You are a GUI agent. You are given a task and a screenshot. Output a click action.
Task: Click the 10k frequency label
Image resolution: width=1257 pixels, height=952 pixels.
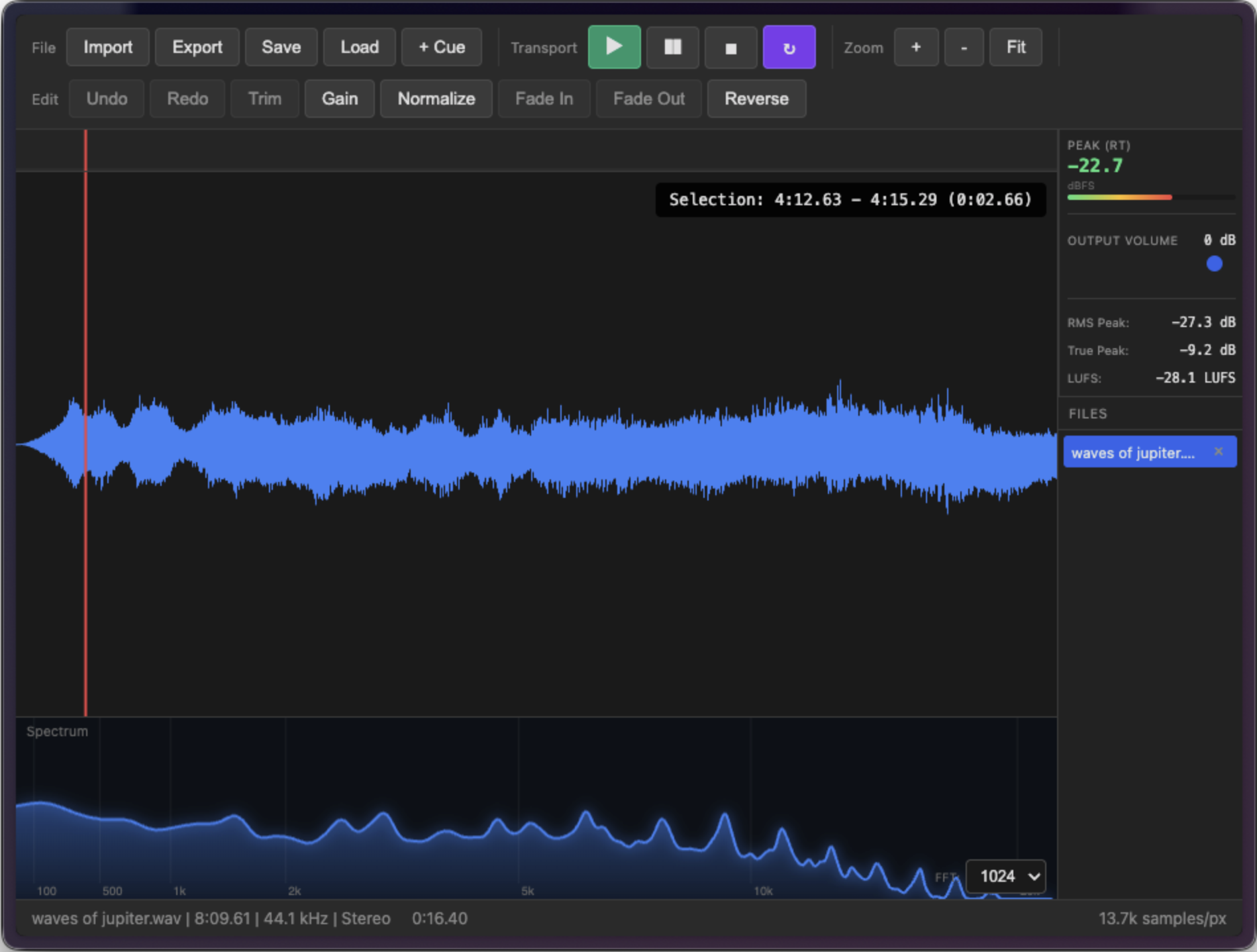tap(763, 891)
